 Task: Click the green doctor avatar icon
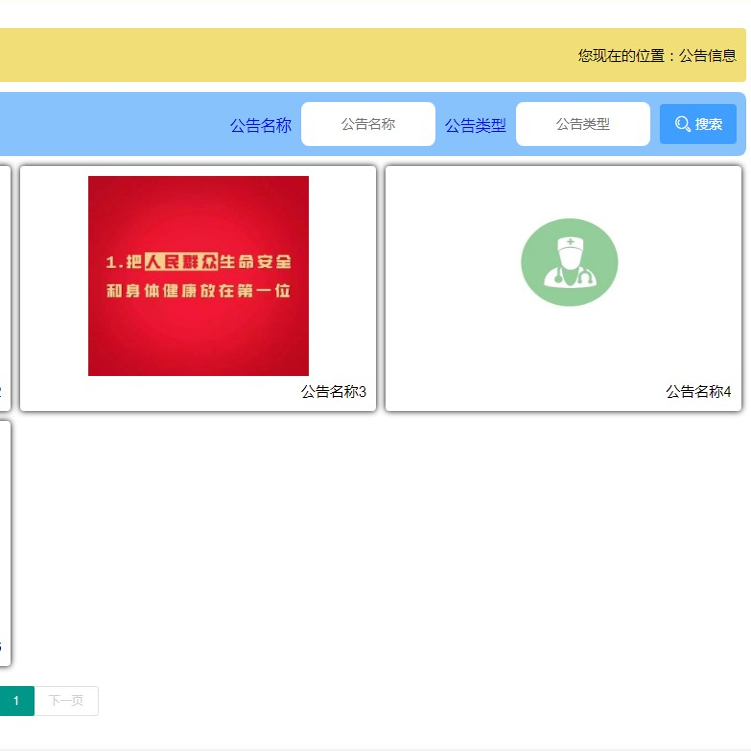569,262
